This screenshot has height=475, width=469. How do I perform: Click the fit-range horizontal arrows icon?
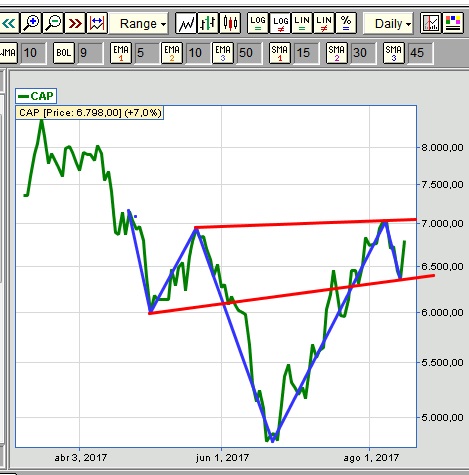pos(97,23)
